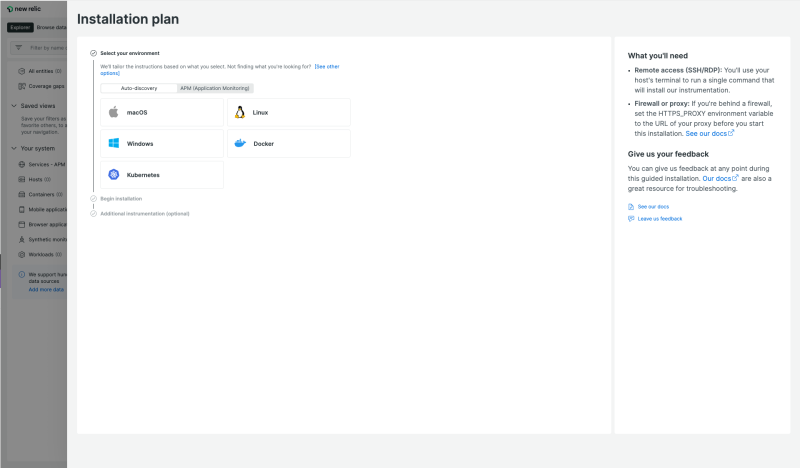Click the Workloads icon in sidebar
The height and width of the screenshot is (468, 800).
click(21, 254)
